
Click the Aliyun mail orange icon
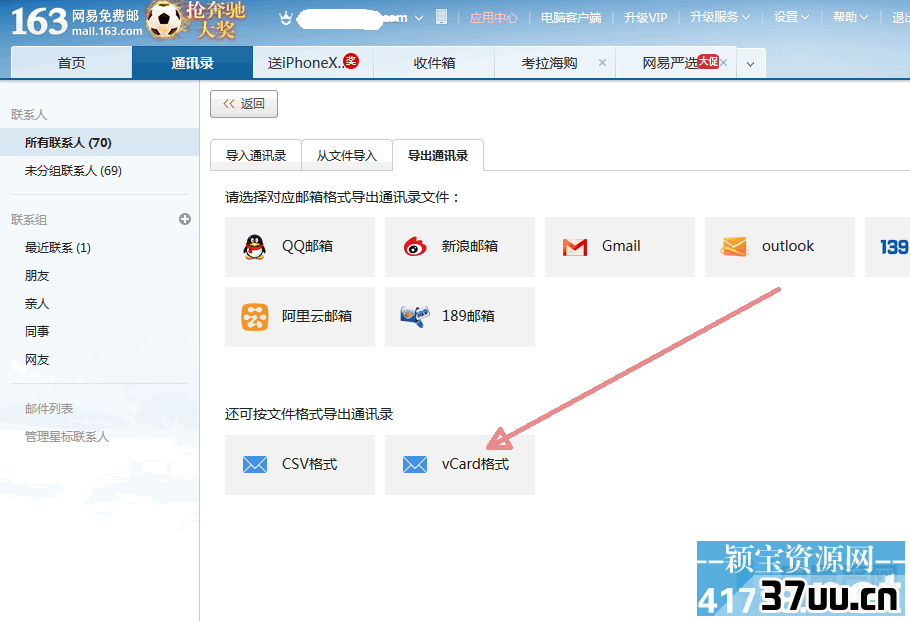point(255,317)
